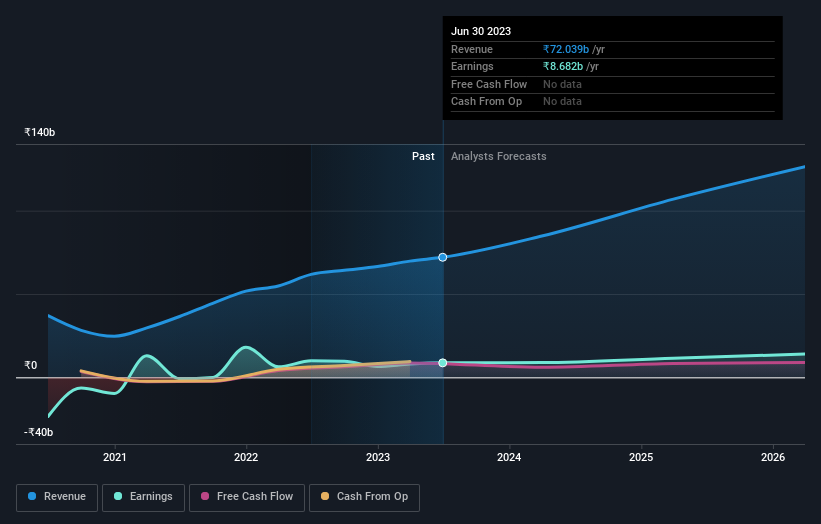Select the 2025 x-axis label
This screenshot has height=524, width=821.
coord(641,457)
